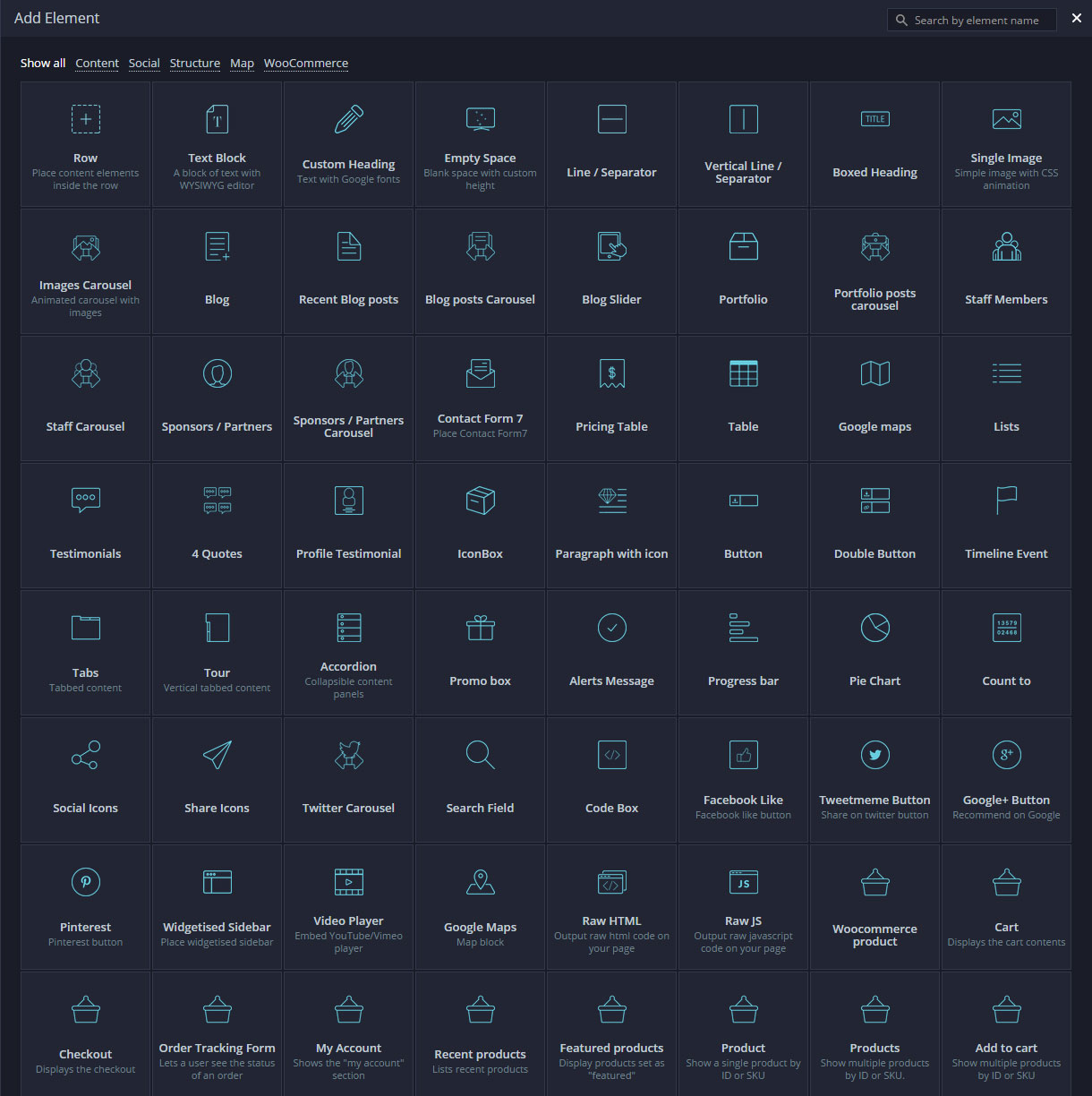Insert the Promo box element
Screen dimensions: 1092x1096
click(481, 653)
